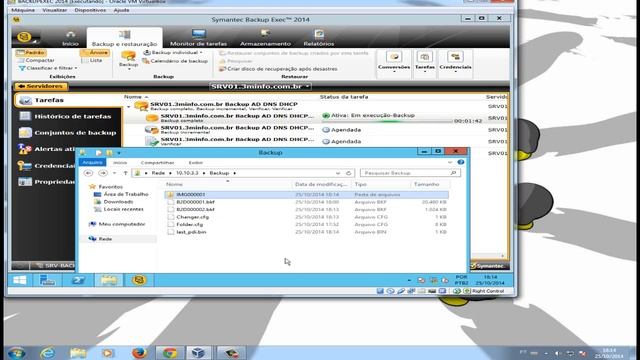Viewport: 640px width, 360px height.
Task: Click the Credenciais key icon in sidebar
Action: click(x=24, y=165)
